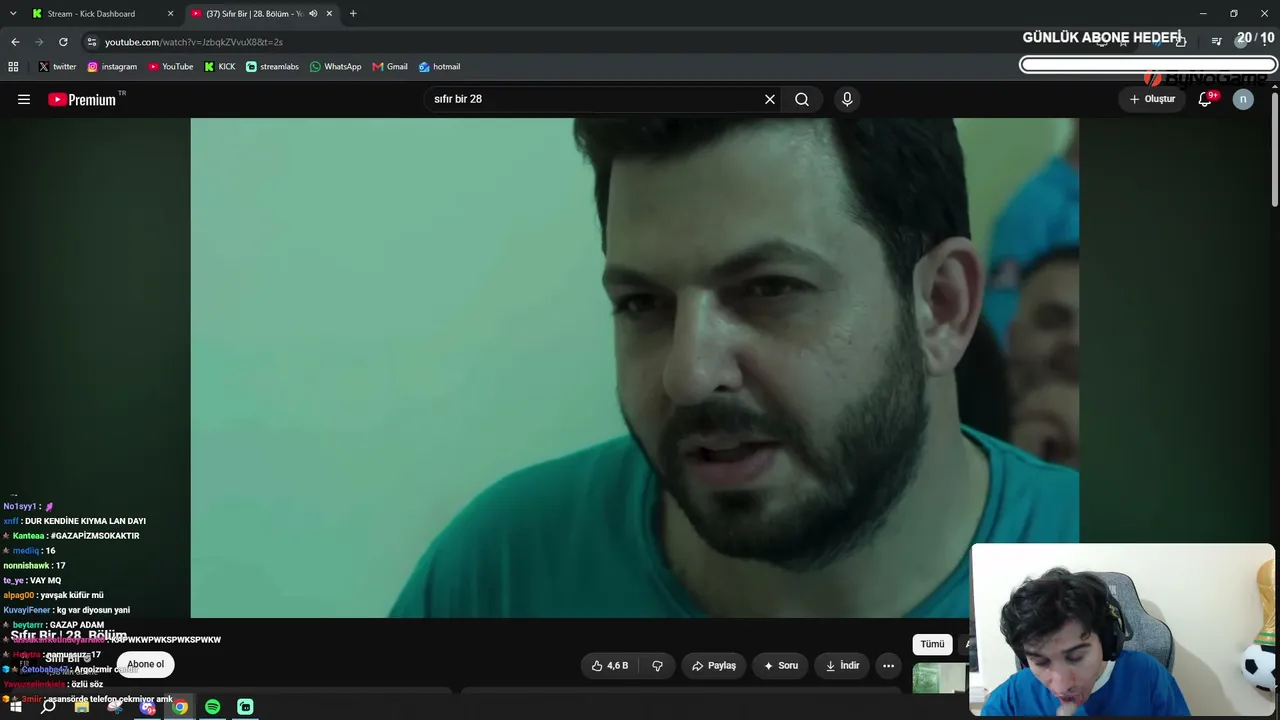Open more video actions menu
The width and height of the screenshot is (1280, 720).
click(888, 665)
